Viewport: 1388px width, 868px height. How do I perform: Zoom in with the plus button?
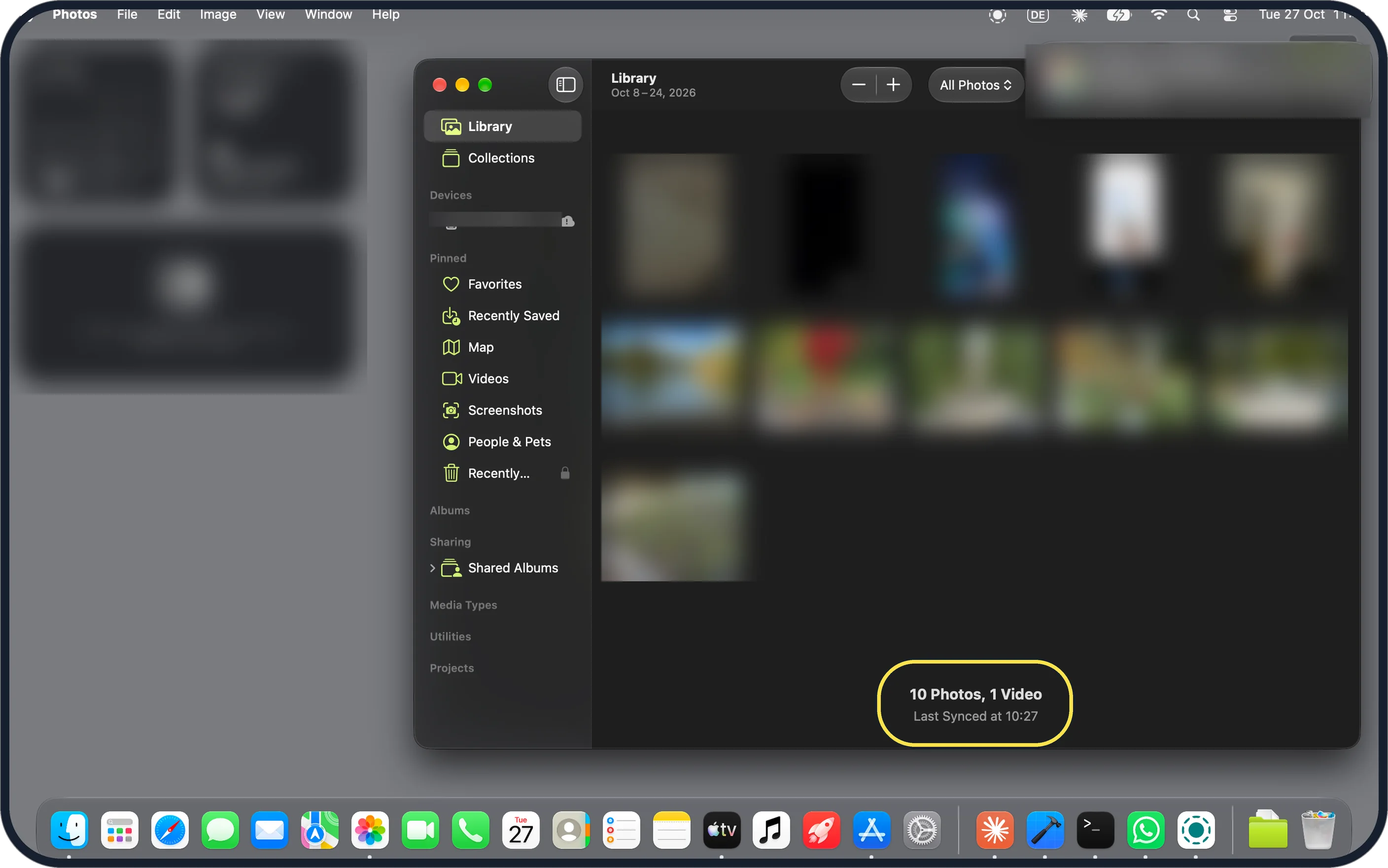(894, 85)
